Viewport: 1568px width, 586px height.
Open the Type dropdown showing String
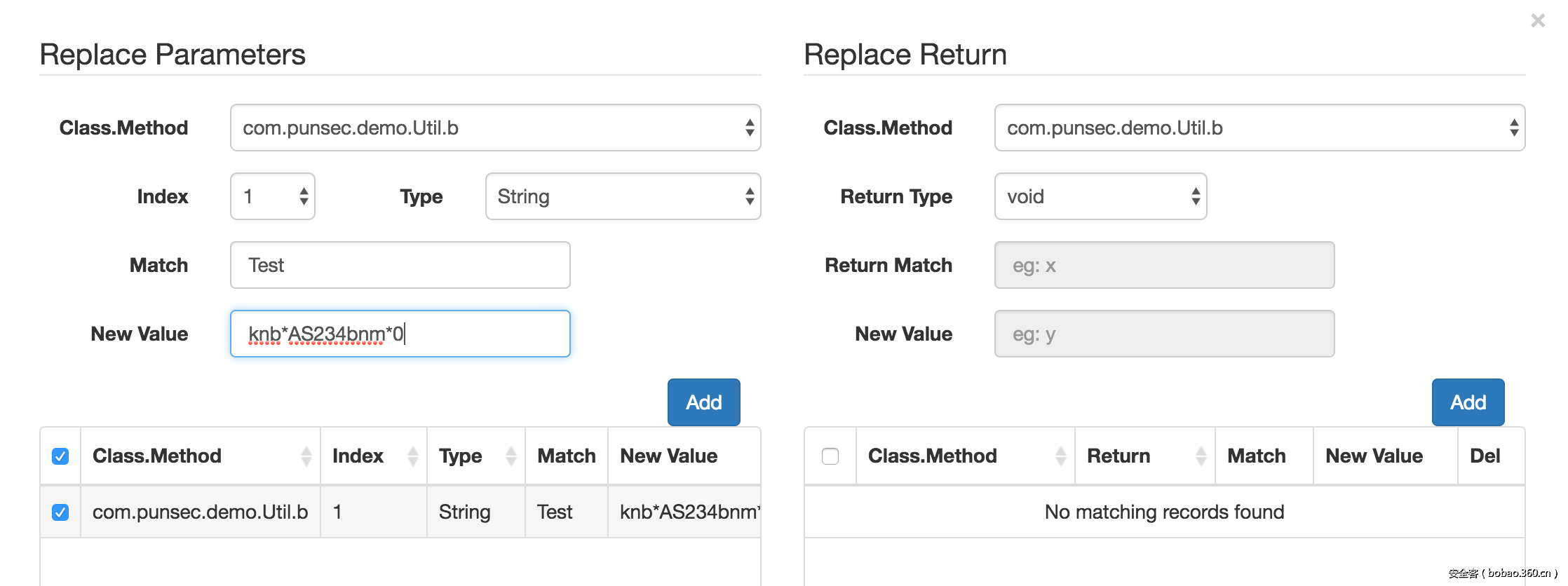(x=623, y=196)
